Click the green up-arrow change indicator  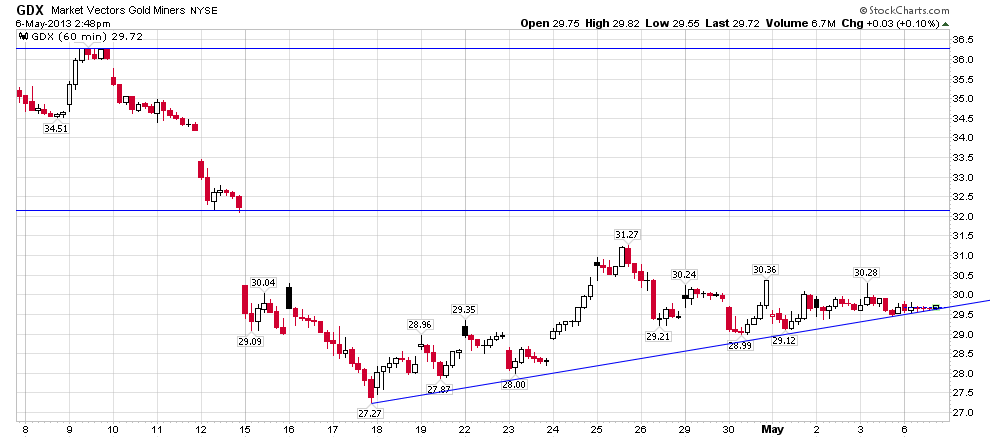pos(945,24)
